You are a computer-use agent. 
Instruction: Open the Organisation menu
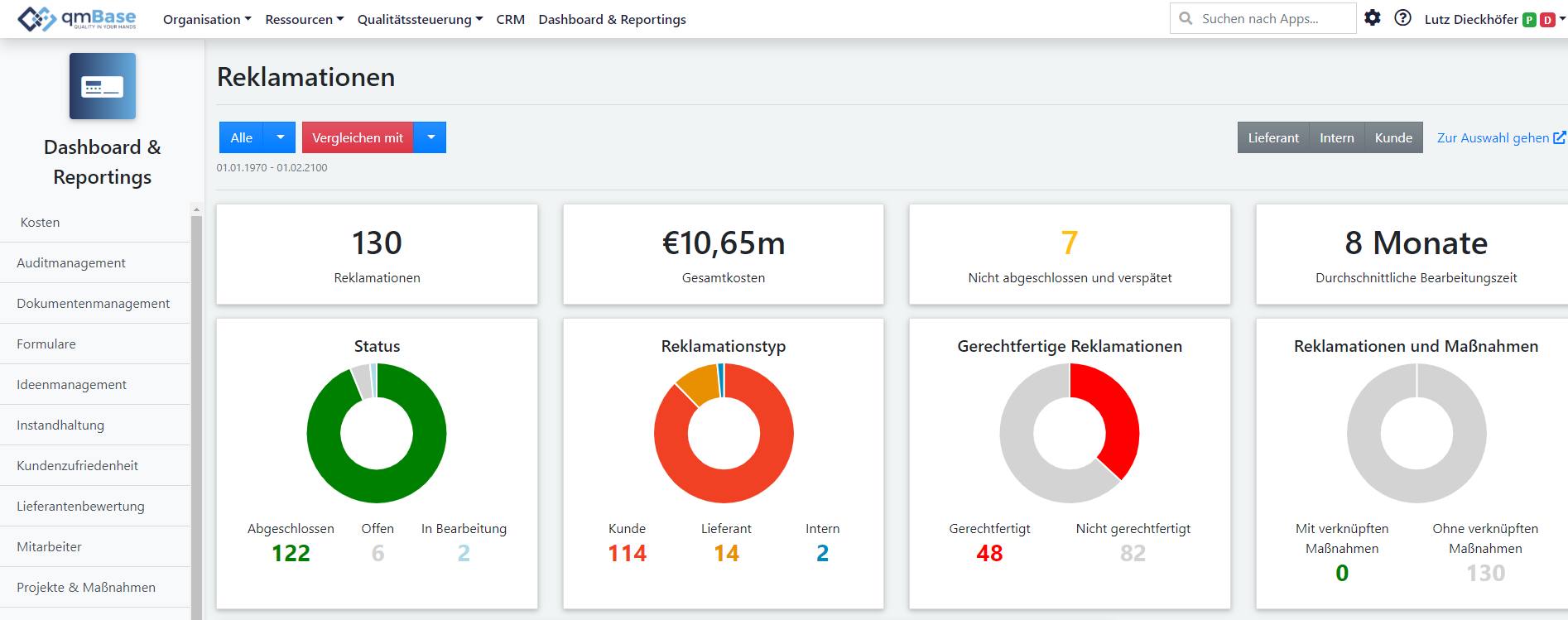pos(207,19)
